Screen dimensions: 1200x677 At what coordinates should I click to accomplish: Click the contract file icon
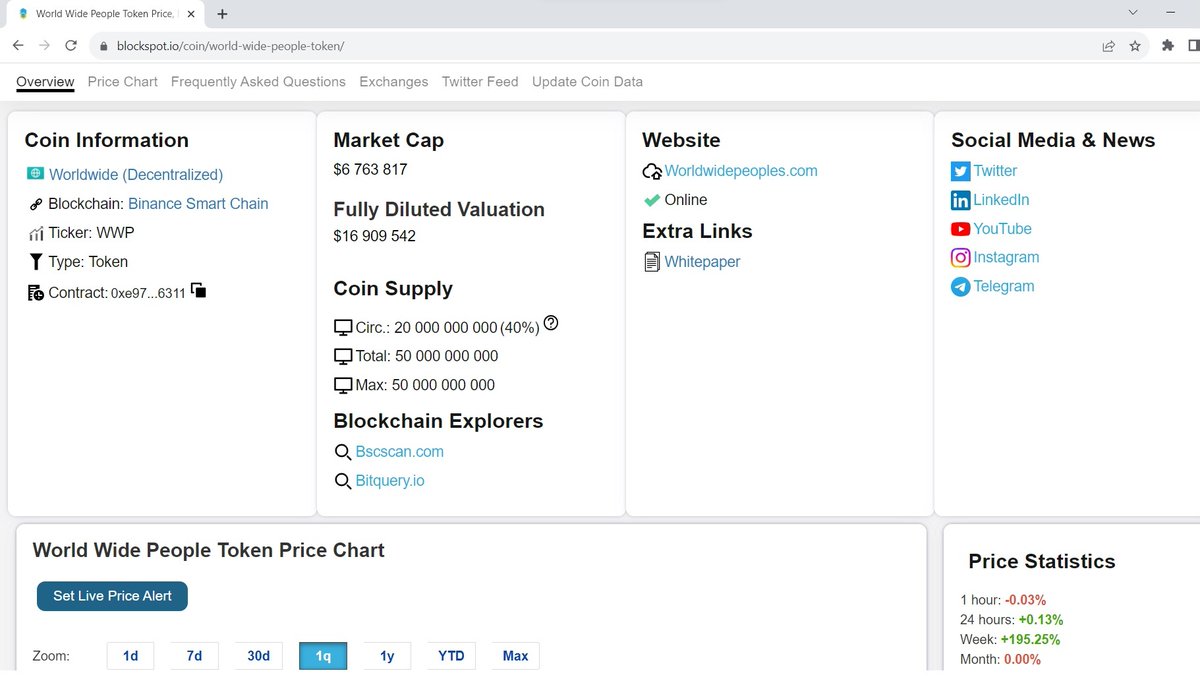pyautogui.click(x=36, y=293)
